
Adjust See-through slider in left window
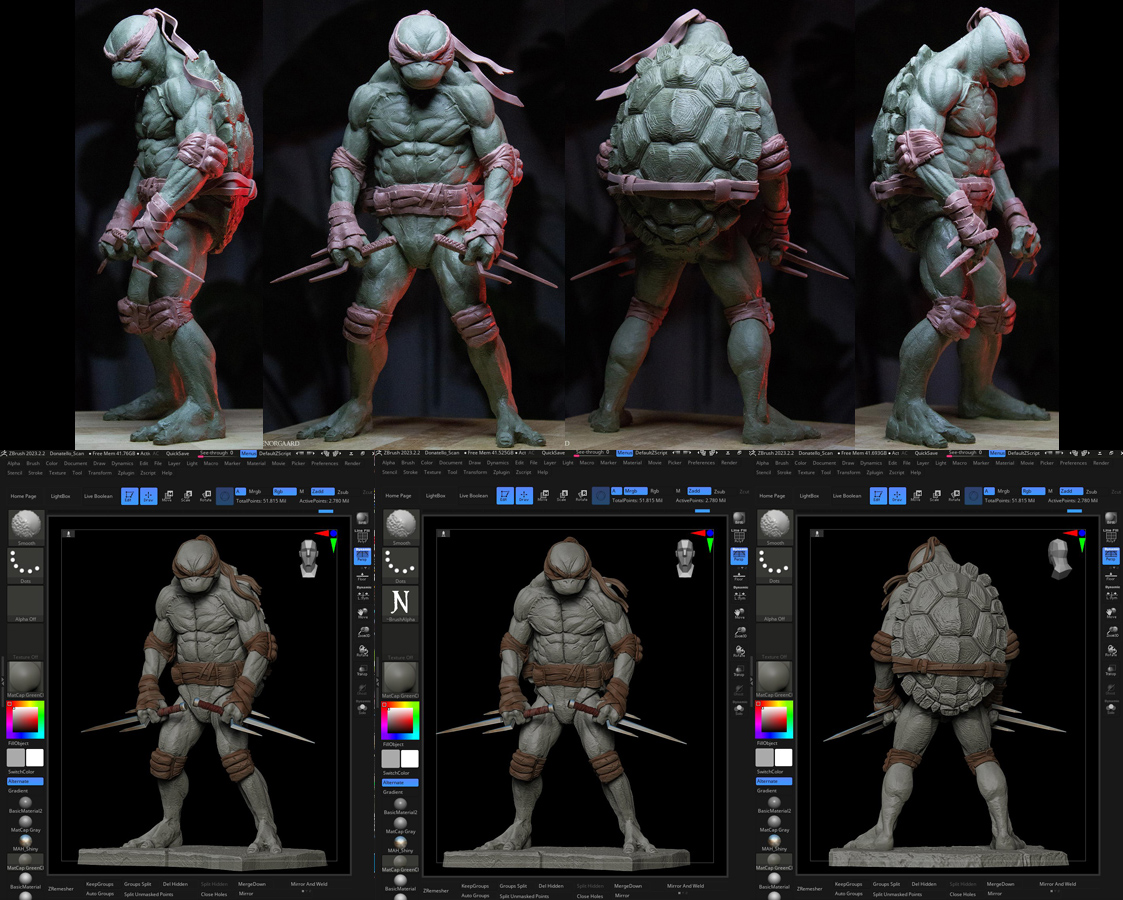[216, 453]
